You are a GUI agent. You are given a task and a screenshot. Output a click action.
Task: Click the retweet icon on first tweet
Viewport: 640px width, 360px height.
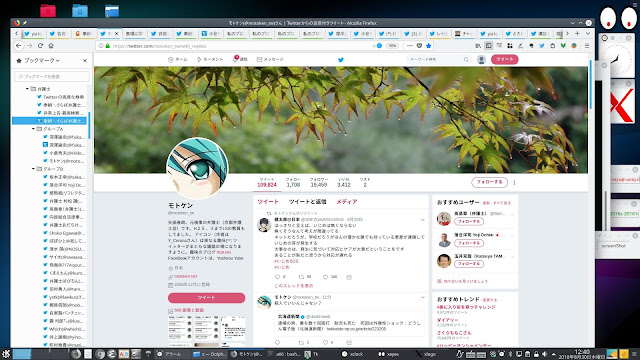click(301, 277)
